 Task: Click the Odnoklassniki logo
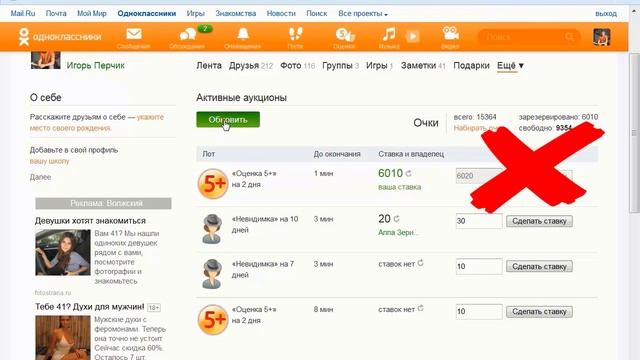click(60, 37)
